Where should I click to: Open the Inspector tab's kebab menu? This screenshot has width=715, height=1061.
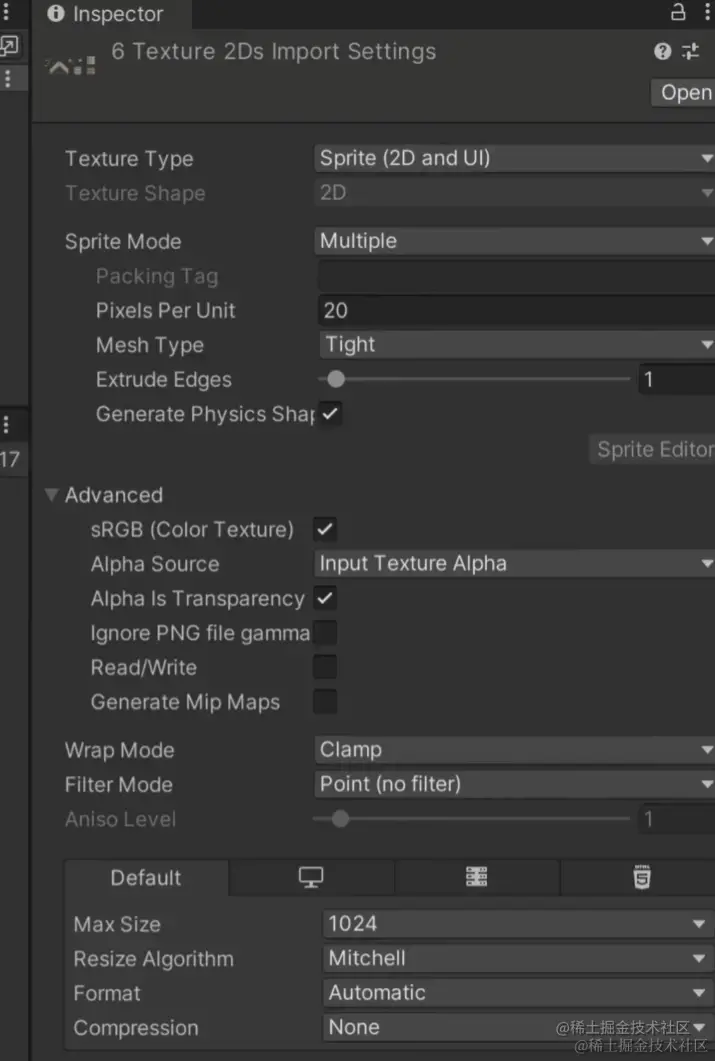coord(708,12)
